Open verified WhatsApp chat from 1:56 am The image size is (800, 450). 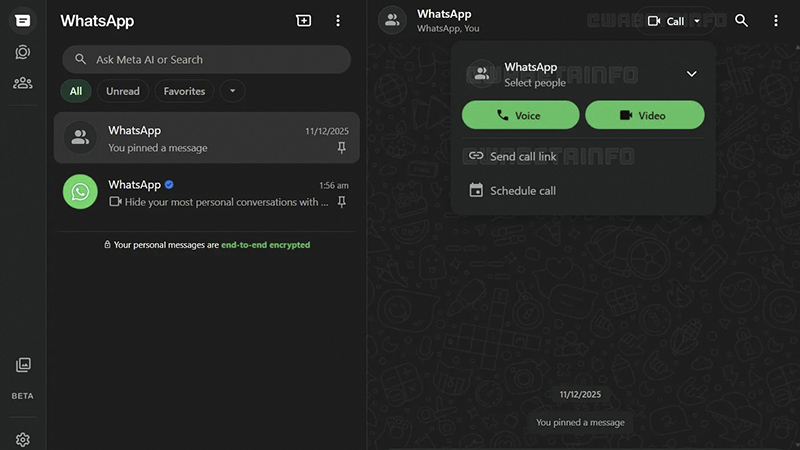click(207, 192)
